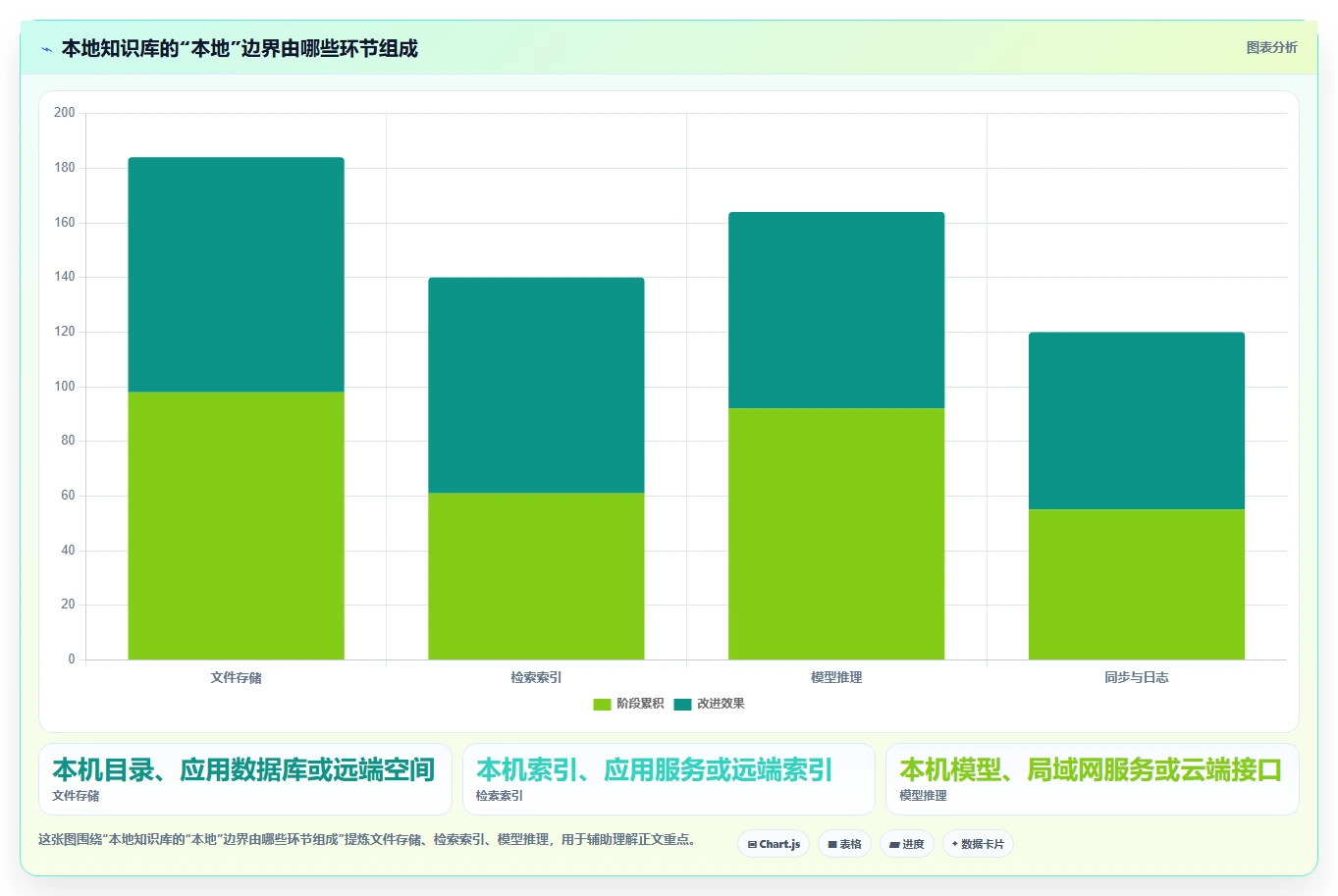Open the 本机模型、局域网服务或云端接口 card

coord(1092,779)
